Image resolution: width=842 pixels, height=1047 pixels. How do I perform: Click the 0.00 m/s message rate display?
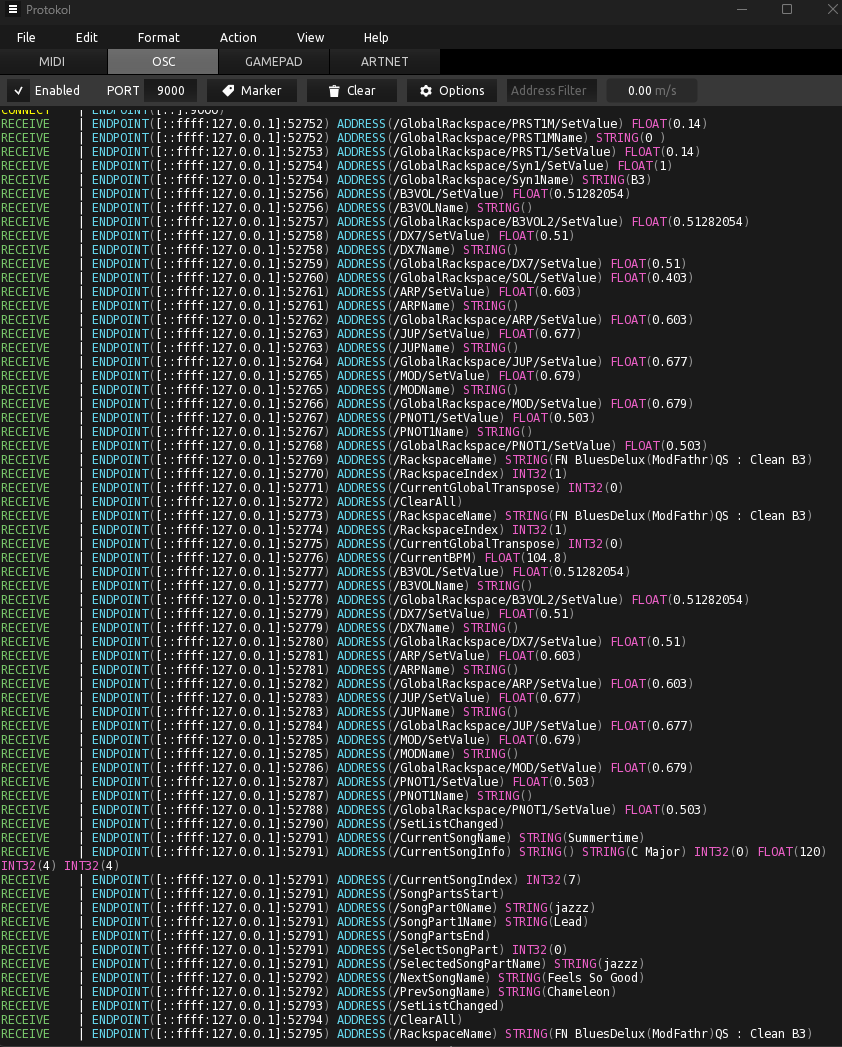pos(651,91)
